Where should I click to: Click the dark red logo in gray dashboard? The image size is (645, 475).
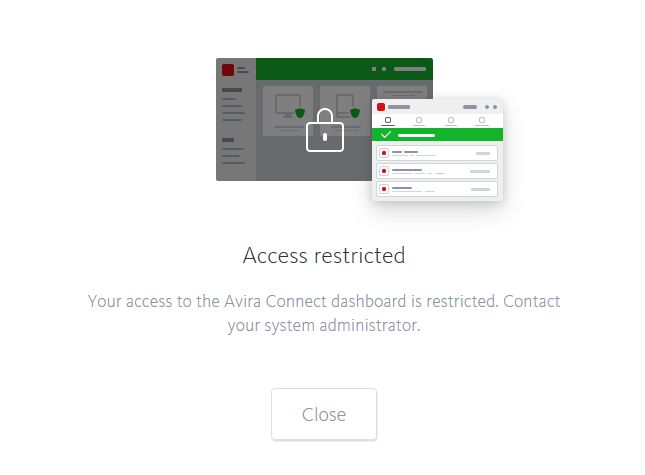[x=228, y=70]
